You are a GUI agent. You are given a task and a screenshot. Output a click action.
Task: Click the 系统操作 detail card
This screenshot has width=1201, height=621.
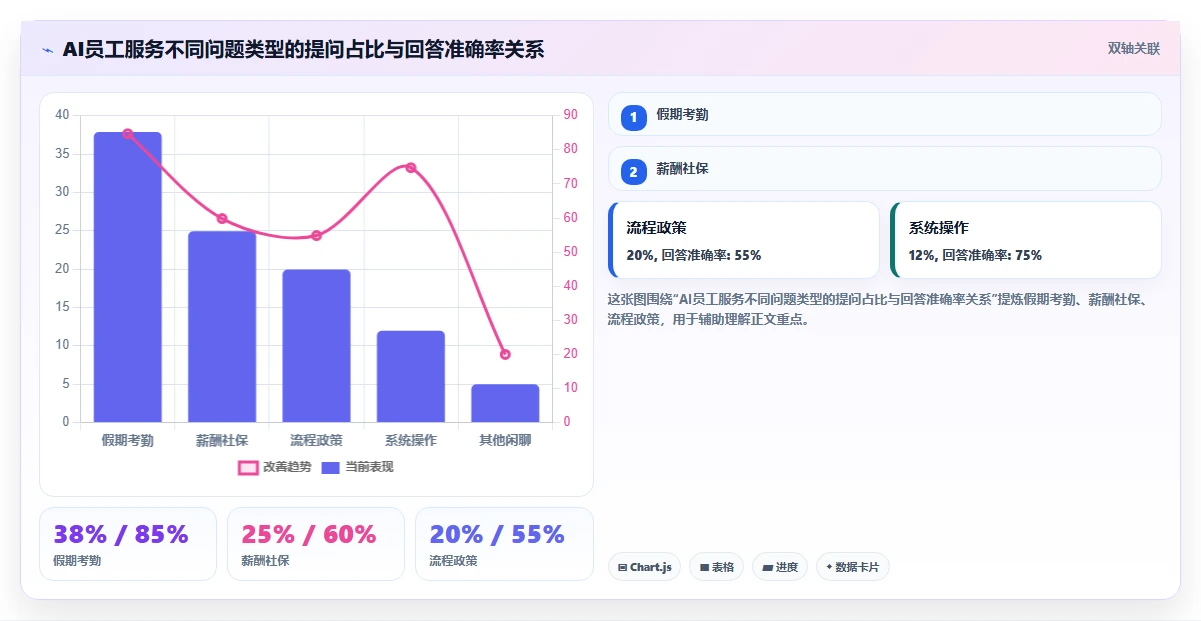[1026, 240]
